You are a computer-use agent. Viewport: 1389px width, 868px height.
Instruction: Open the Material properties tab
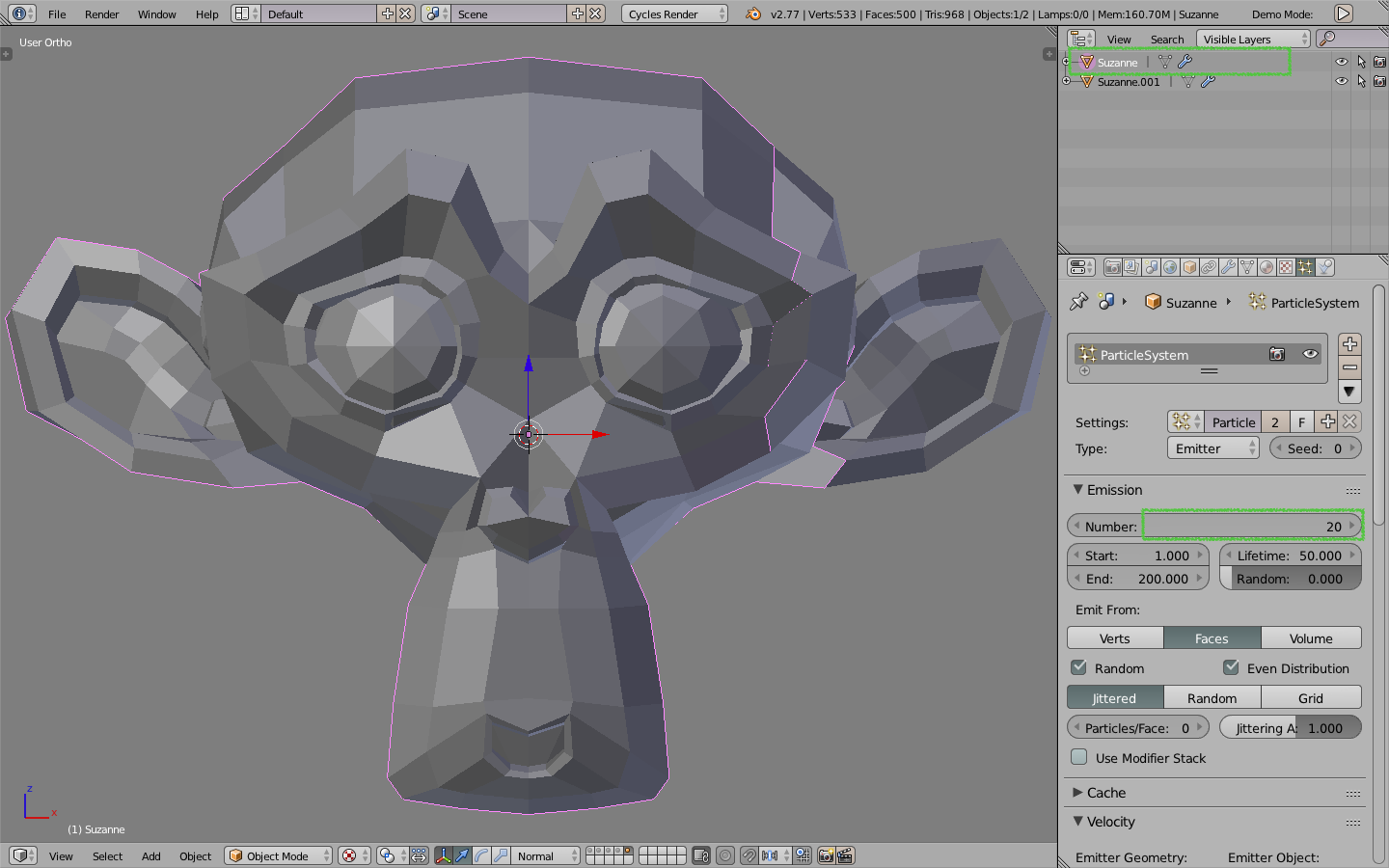coord(1266,267)
